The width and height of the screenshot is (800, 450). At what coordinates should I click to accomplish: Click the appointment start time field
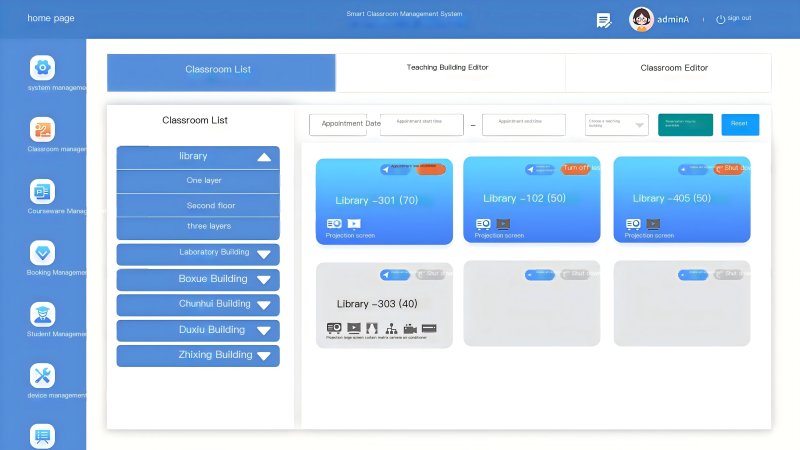pos(421,124)
